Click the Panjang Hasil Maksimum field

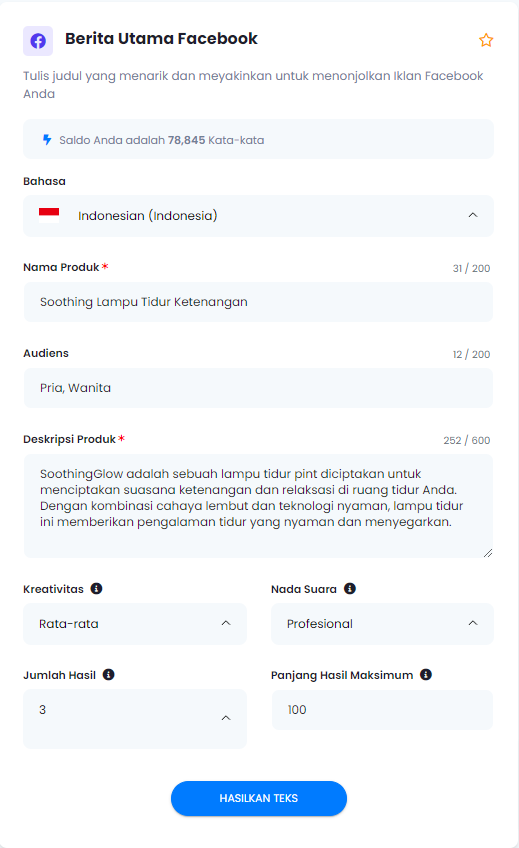tap(382, 710)
